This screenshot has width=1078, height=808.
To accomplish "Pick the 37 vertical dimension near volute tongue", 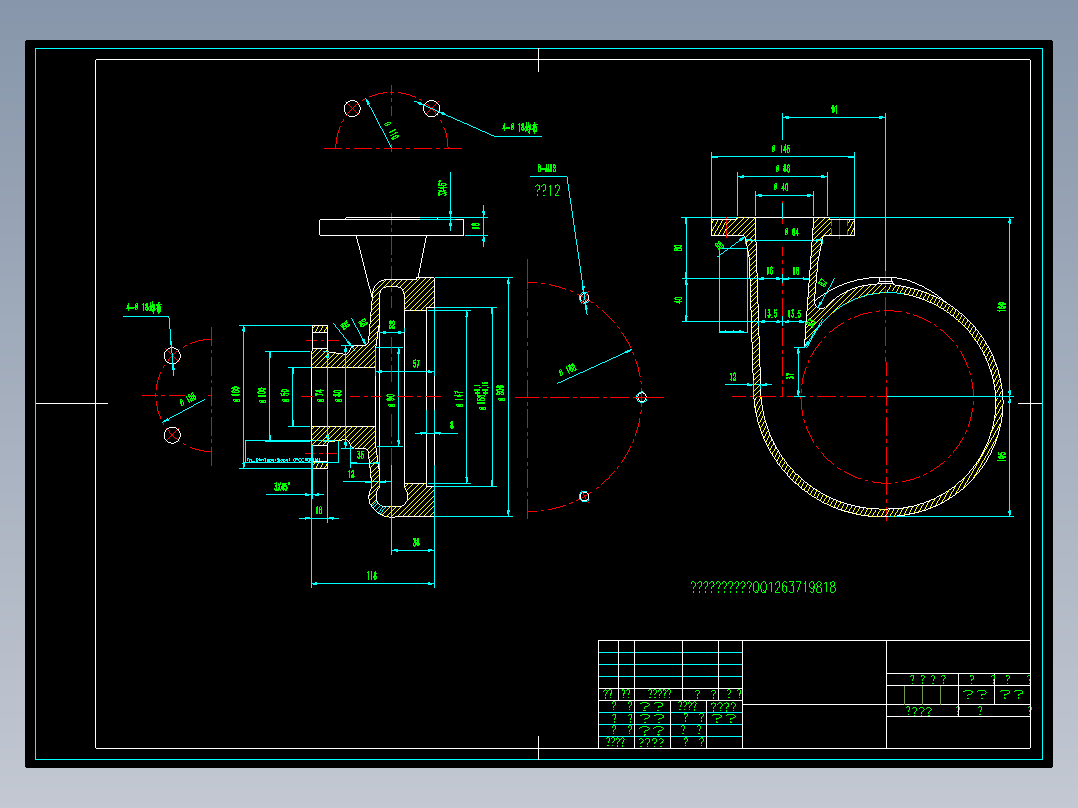I will [x=791, y=376].
